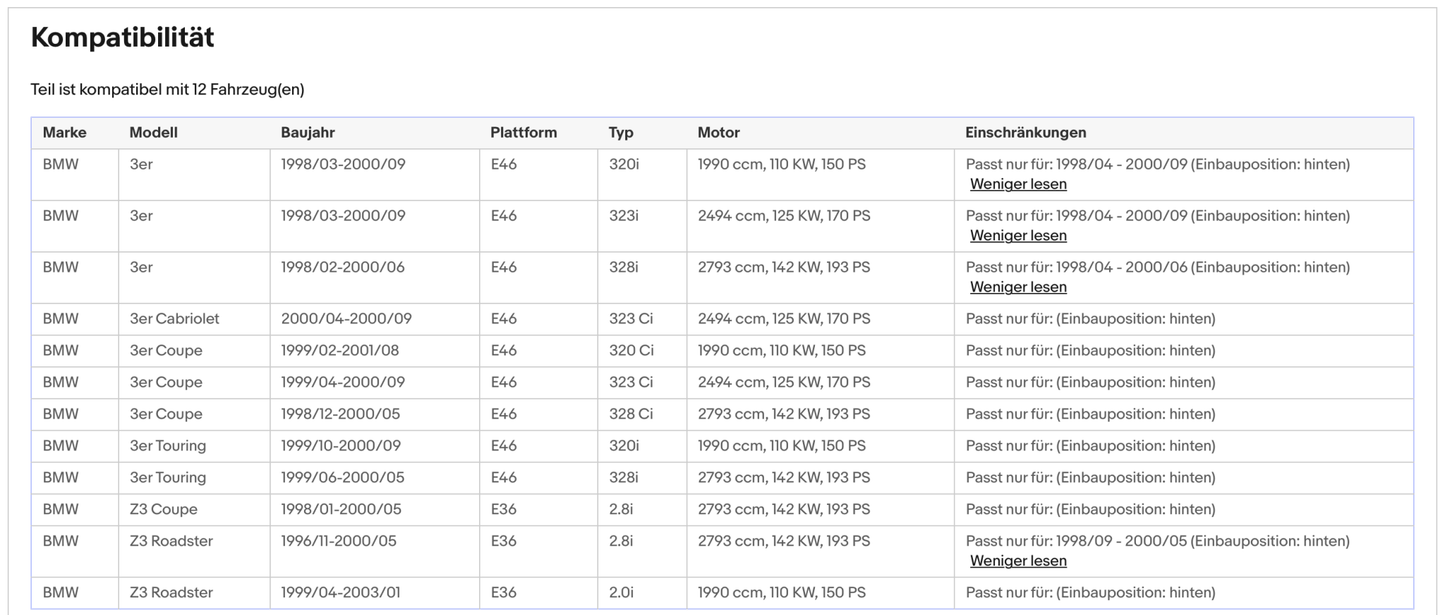
Task: Click the Plattform column header
Action: [x=523, y=133]
